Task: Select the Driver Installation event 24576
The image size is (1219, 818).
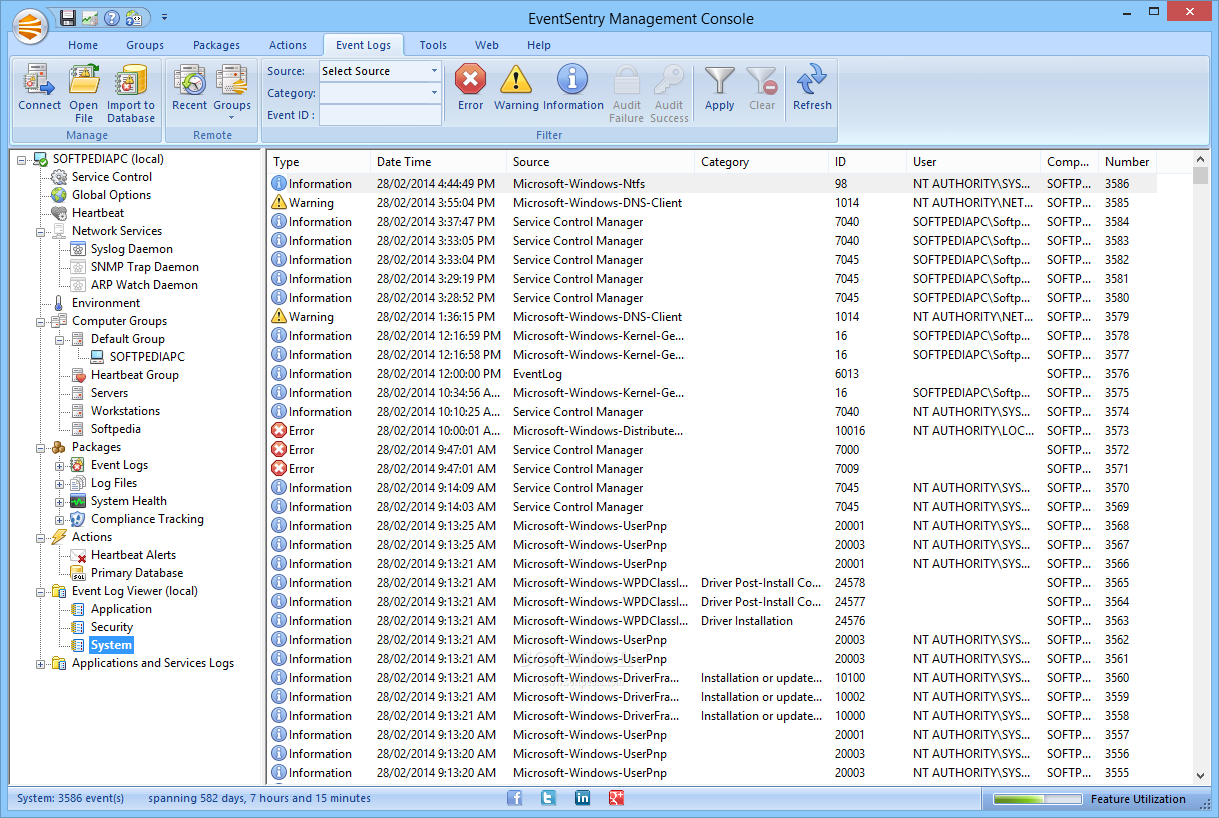Action: [712, 621]
